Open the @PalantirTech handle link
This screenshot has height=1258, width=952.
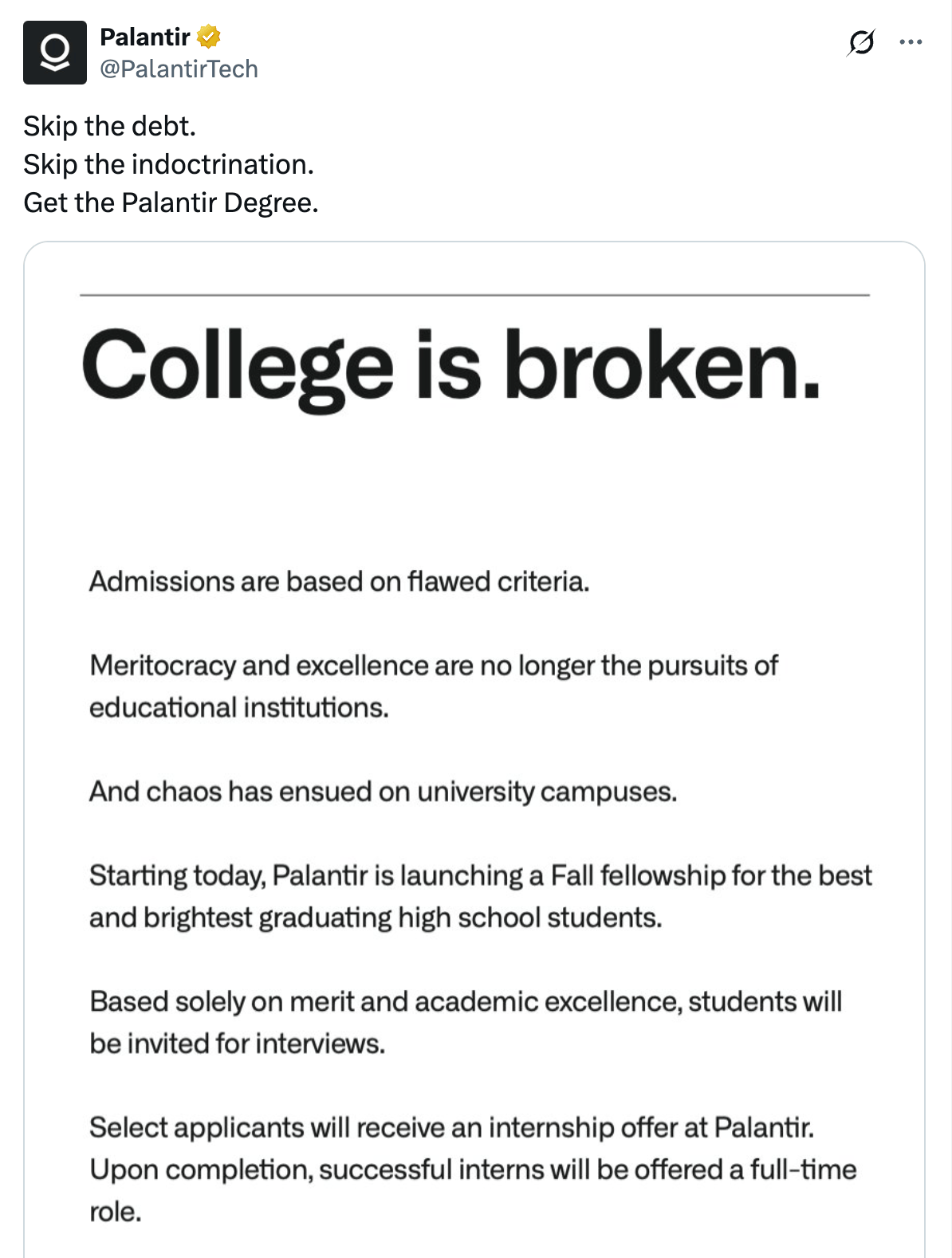[x=179, y=69]
